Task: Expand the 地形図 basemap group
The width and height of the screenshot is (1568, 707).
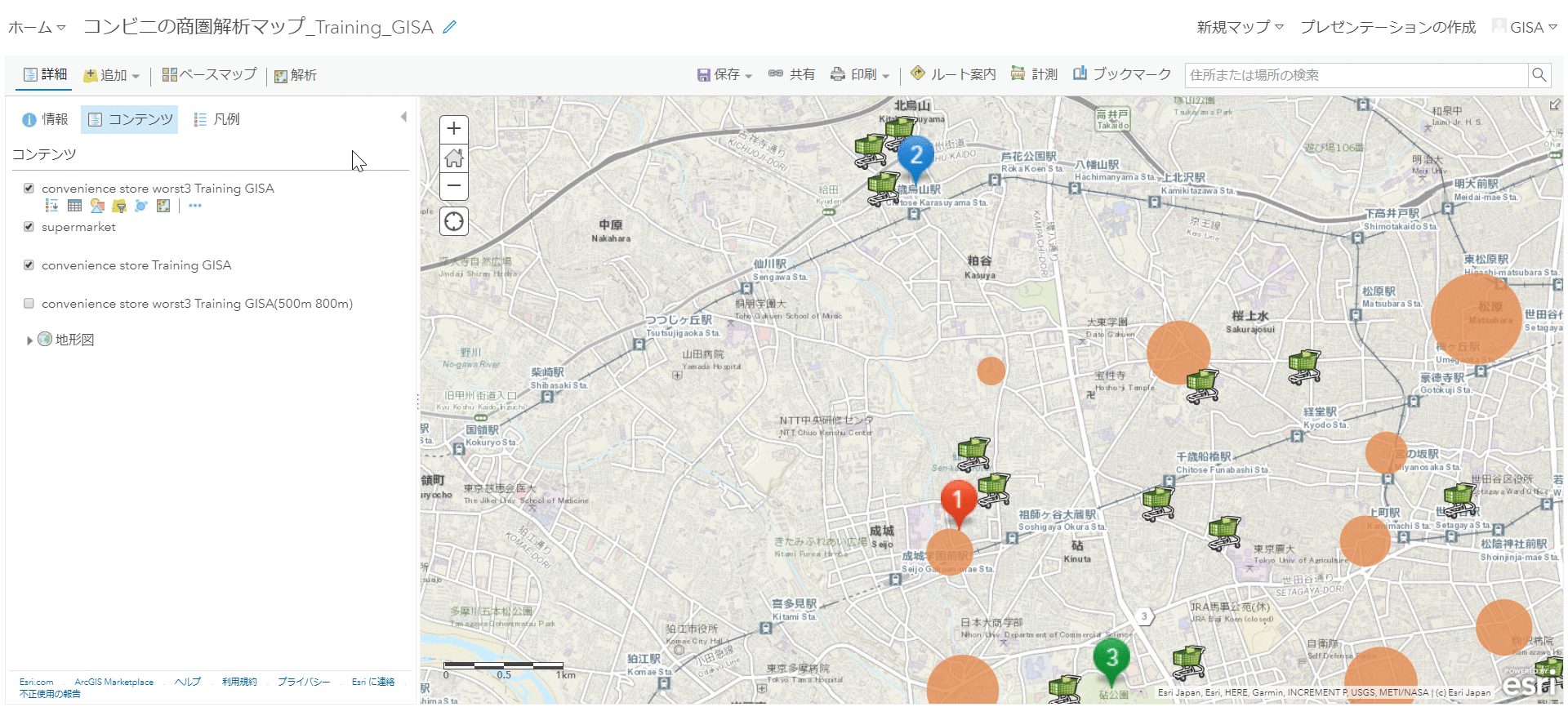Action: click(x=30, y=340)
